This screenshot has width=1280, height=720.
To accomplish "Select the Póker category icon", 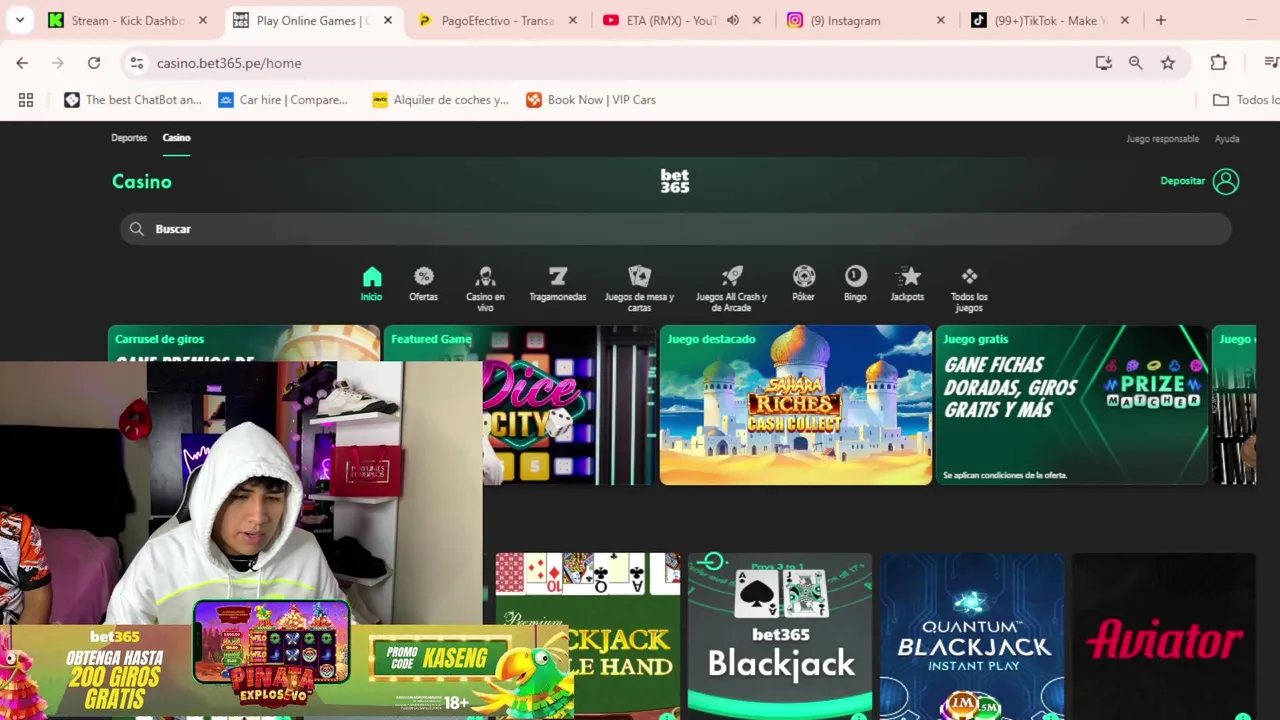I will click(804, 283).
